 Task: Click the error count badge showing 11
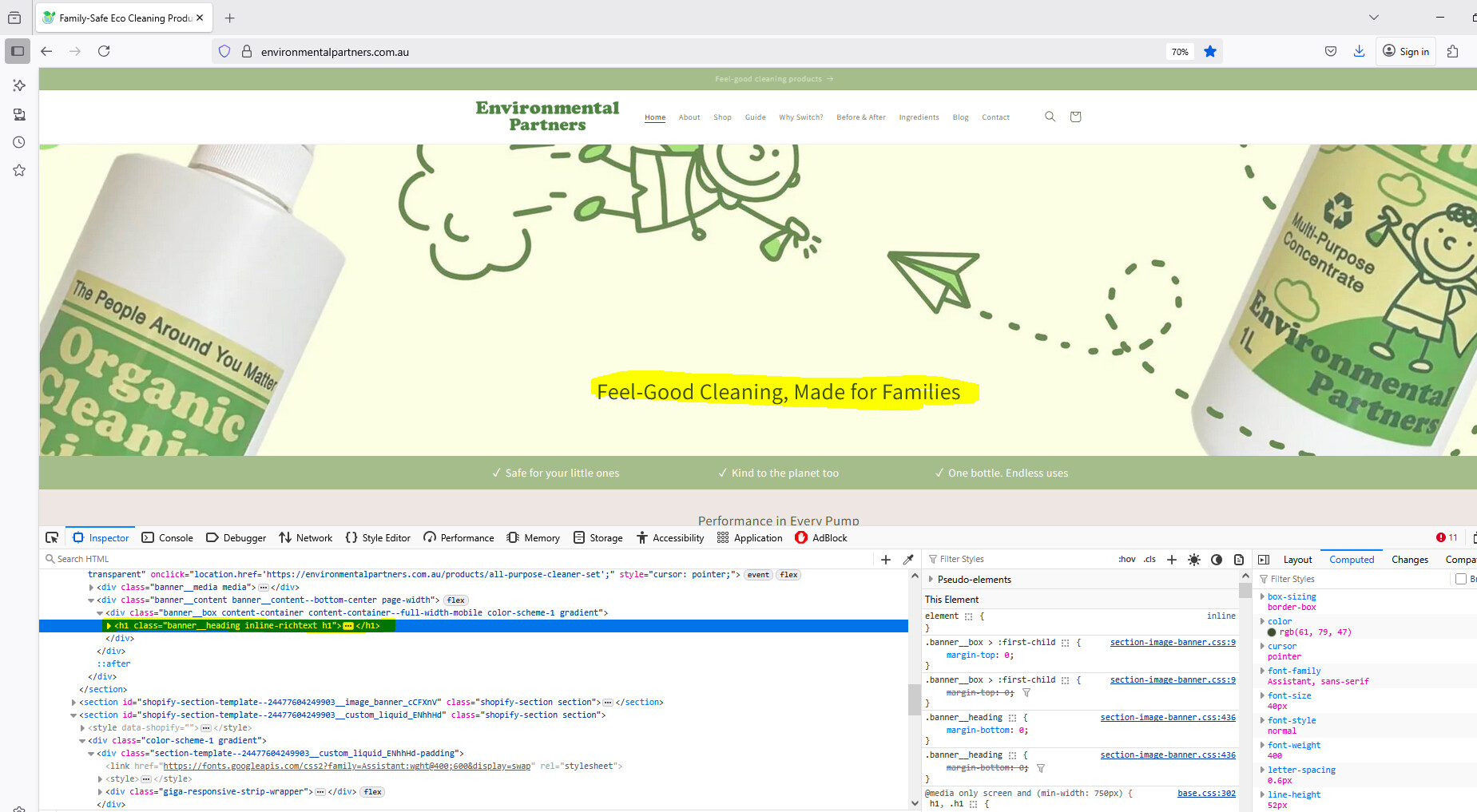pos(1447,538)
